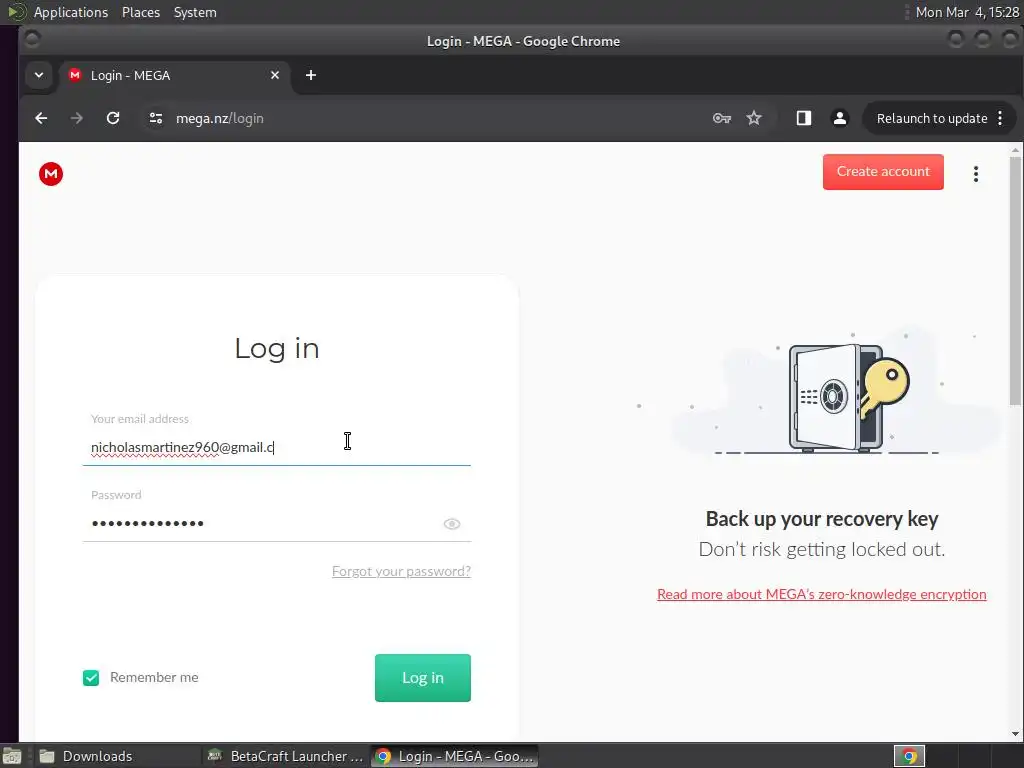
Task: Click the green Log in button
Action: coord(423,678)
